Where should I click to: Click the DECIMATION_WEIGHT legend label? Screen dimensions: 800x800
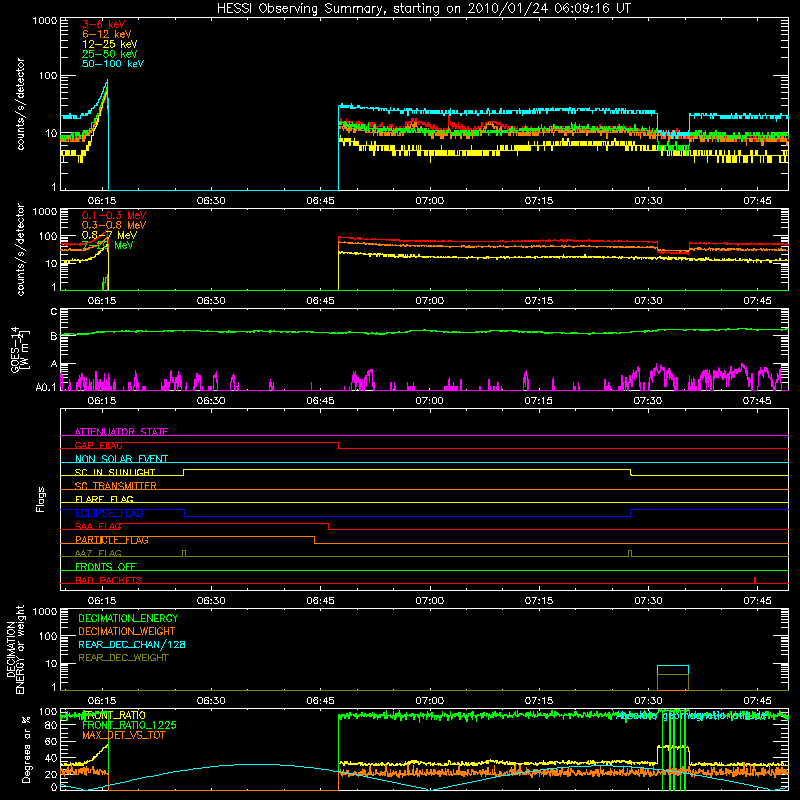(127, 631)
